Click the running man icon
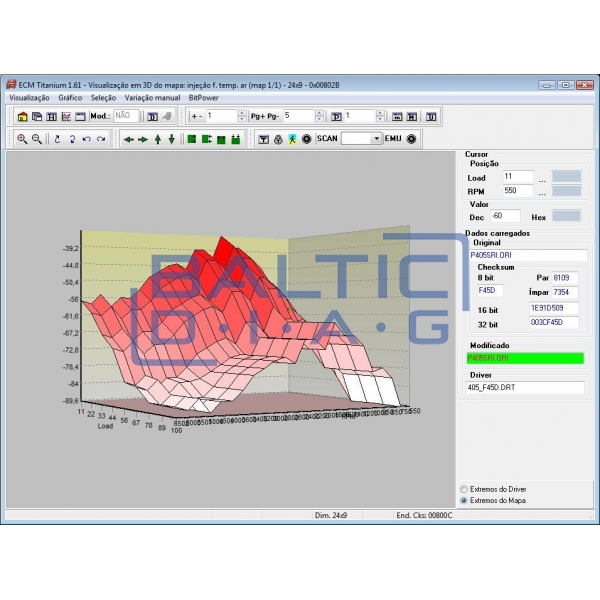Screen dimensions: 600x600 292,139
